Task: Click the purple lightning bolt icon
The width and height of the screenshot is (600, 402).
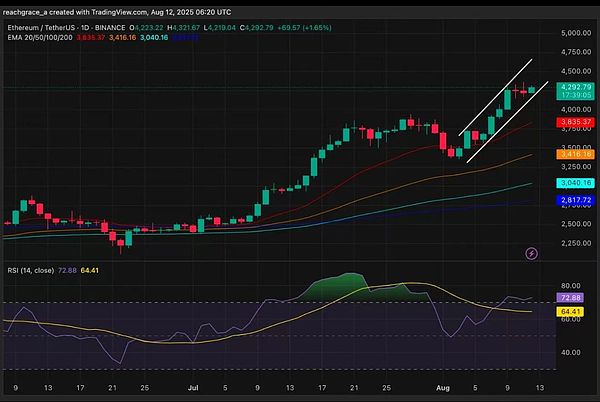Action: click(x=531, y=254)
